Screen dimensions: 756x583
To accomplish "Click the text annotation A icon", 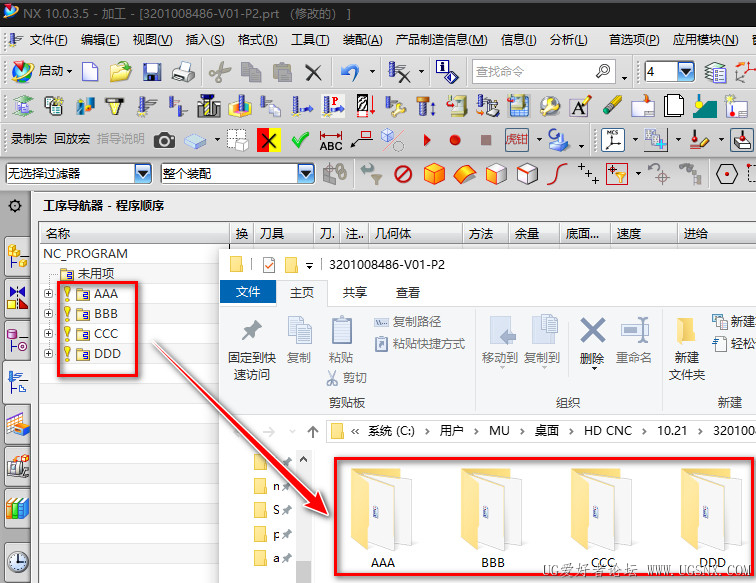I will (x=580, y=106).
